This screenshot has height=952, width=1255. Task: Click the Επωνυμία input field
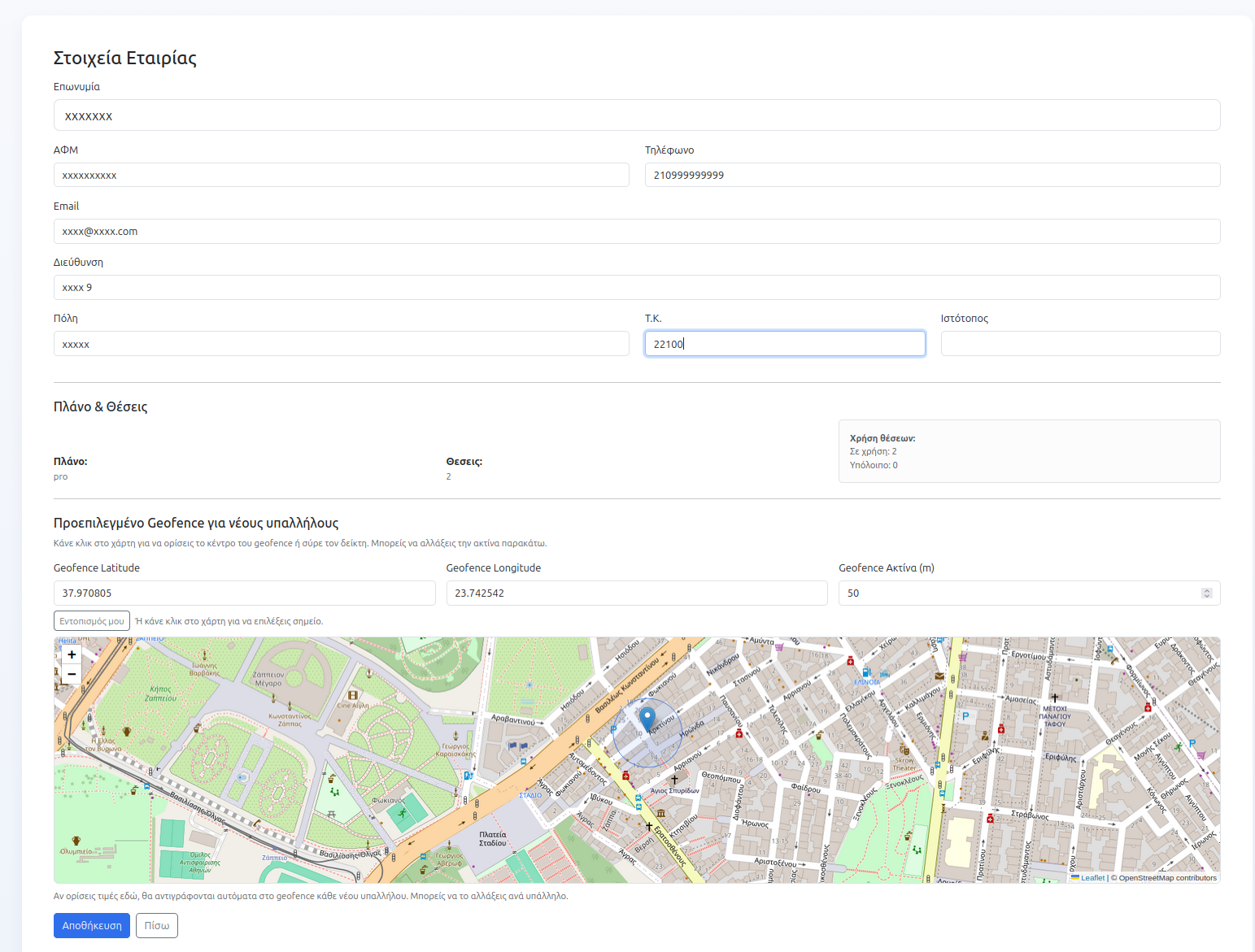(636, 115)
